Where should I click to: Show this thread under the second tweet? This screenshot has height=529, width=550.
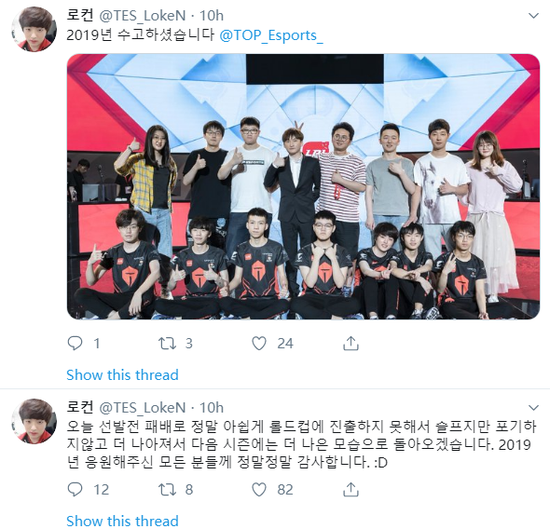pos(122,521)
